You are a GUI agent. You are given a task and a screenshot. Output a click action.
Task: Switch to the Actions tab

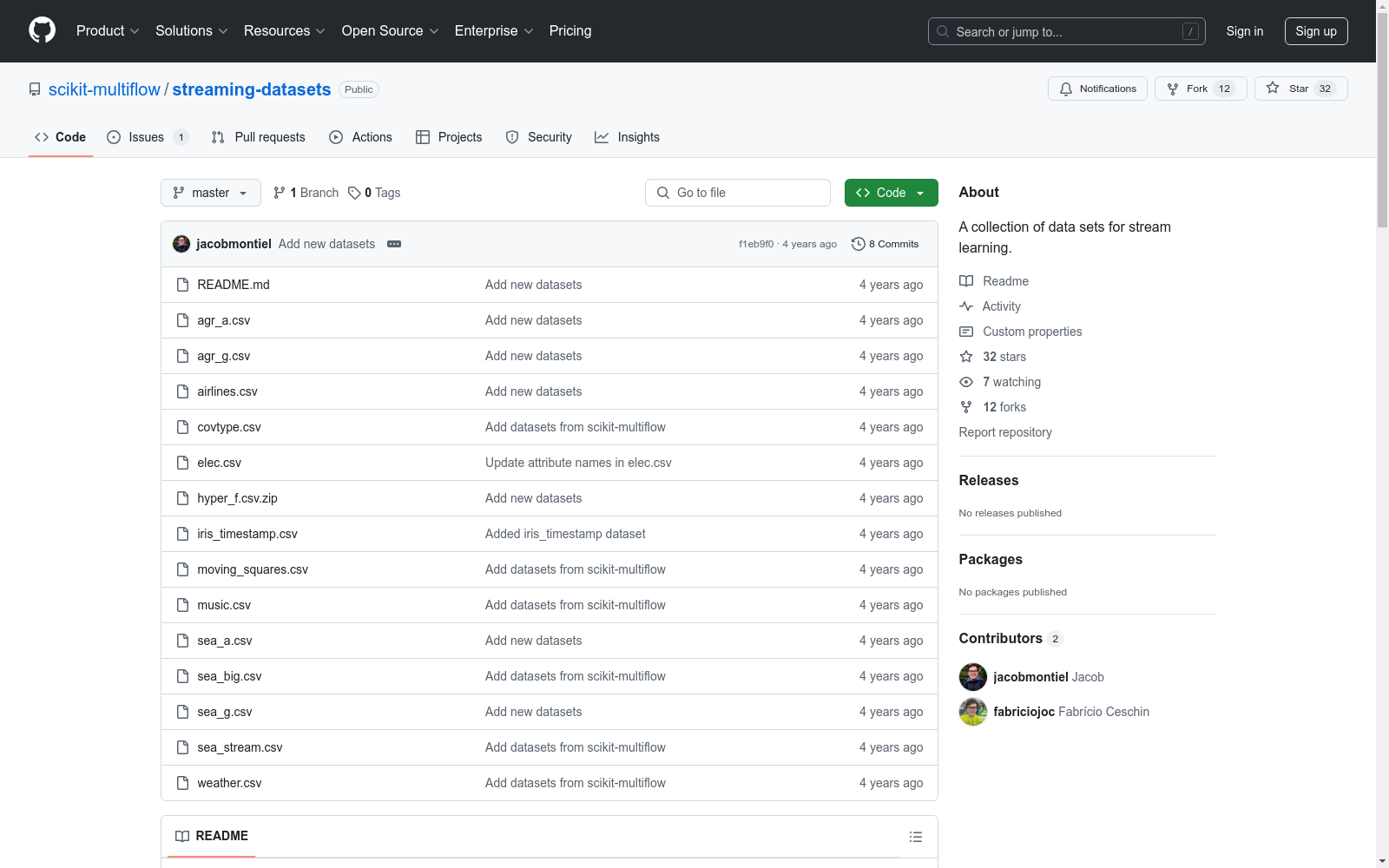tap(360, 137)
